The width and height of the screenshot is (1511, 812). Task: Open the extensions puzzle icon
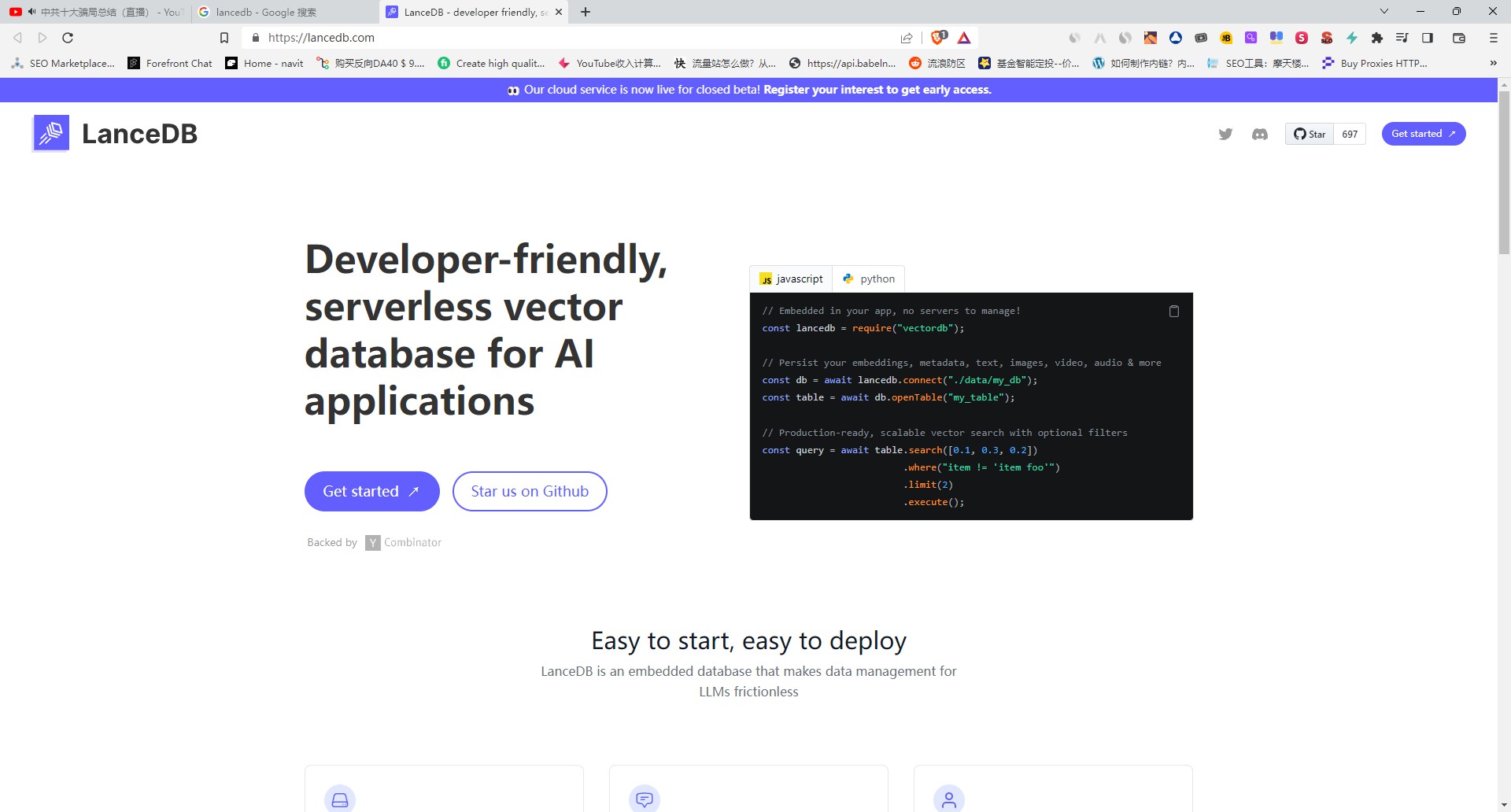tap(1377, 38)
